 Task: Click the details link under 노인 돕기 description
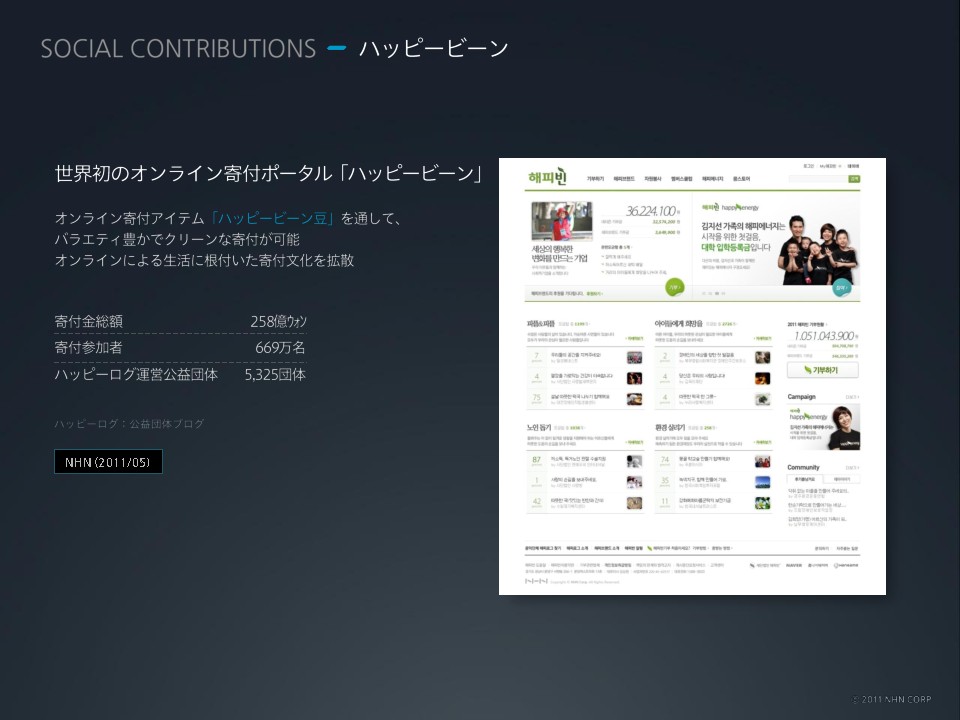634,442
